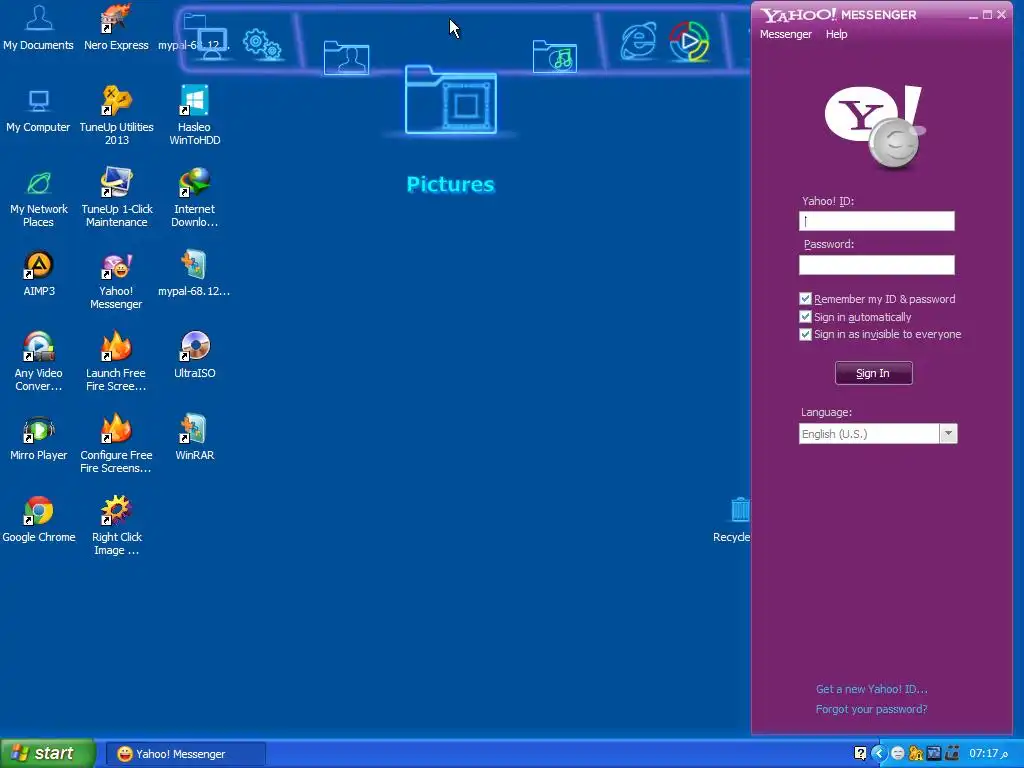Launch Nero Express shortcut
The height and width of the screenshot is (768, 1024).
116,27
